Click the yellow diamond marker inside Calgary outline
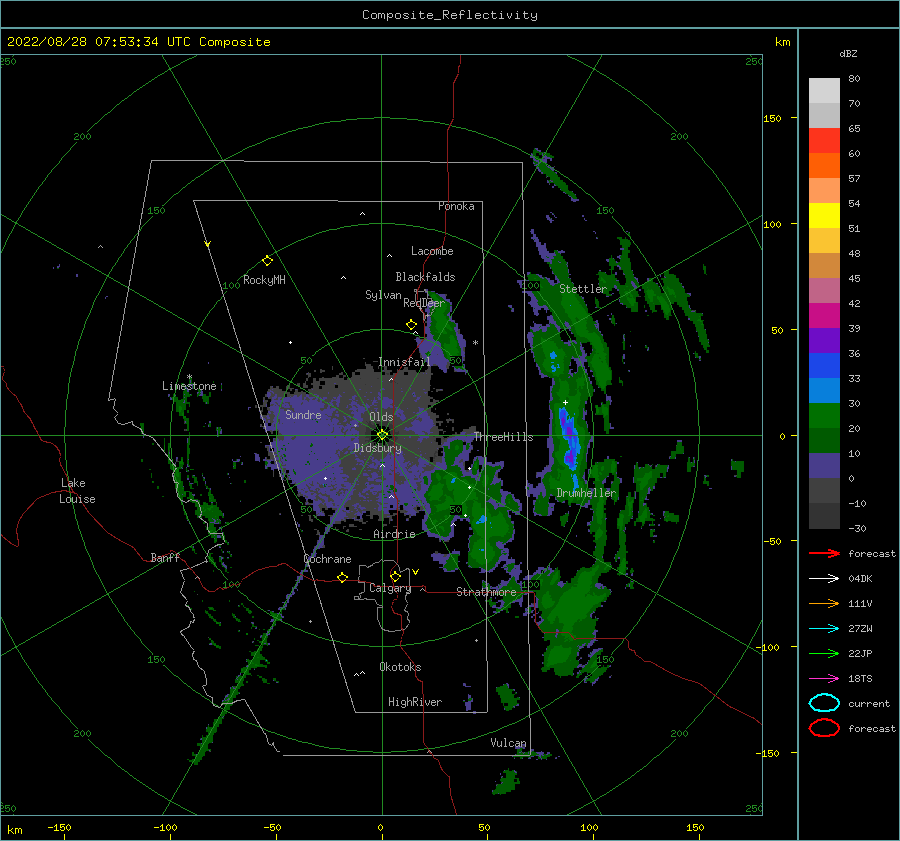900x841 pixels. (x=395, y=576)
